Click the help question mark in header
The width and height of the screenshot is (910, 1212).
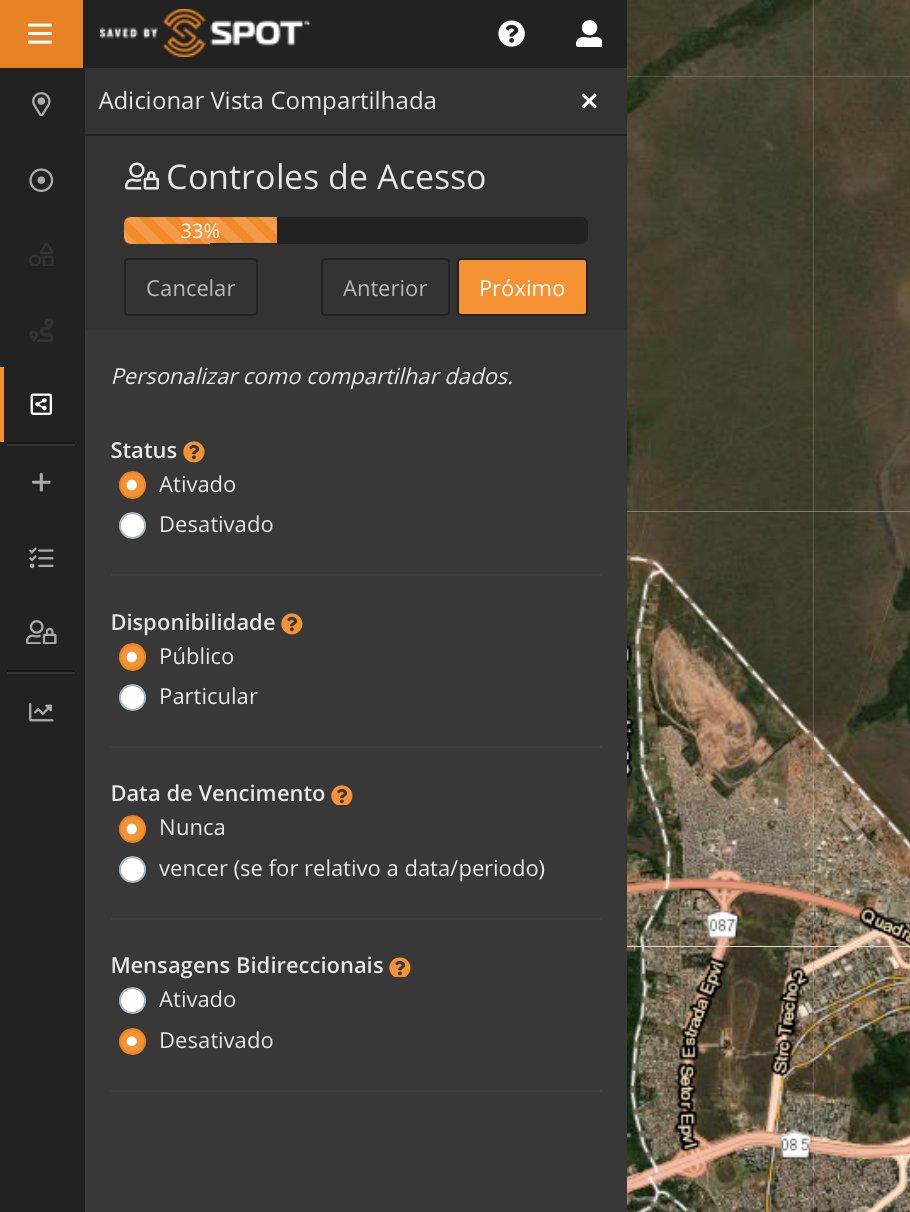point(512,34)
